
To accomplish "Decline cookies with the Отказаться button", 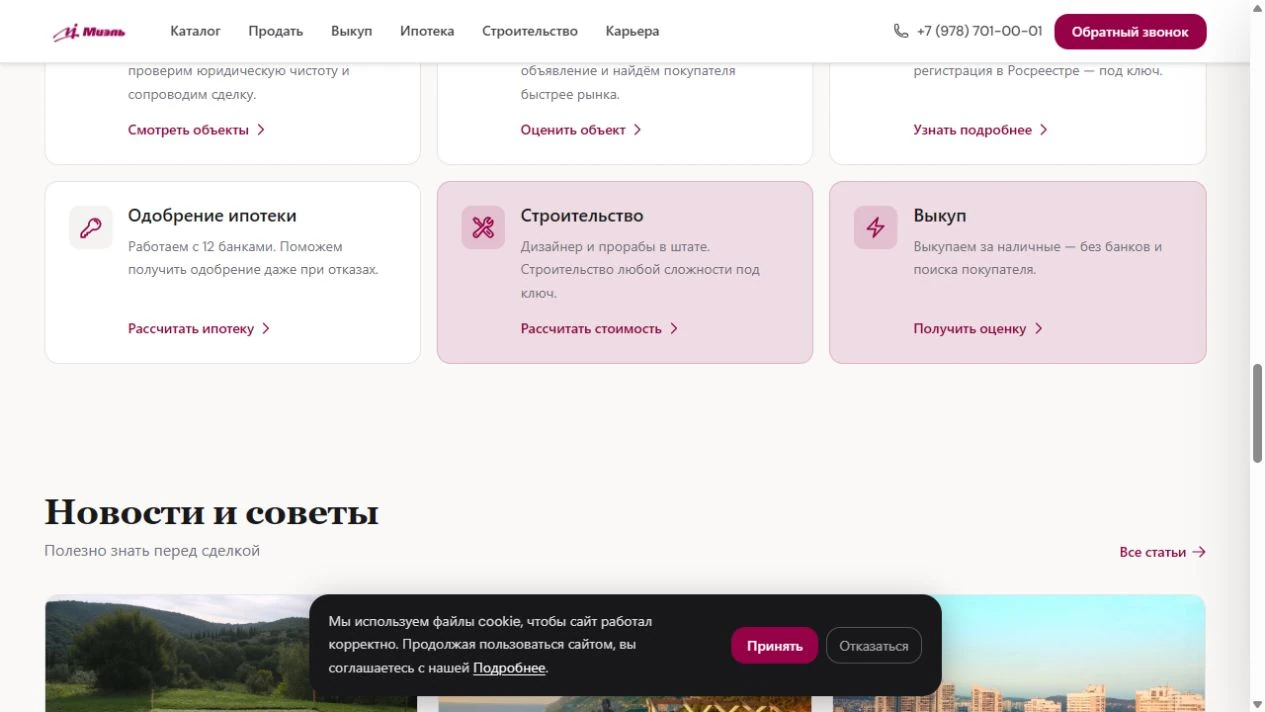I will [874, 646].
